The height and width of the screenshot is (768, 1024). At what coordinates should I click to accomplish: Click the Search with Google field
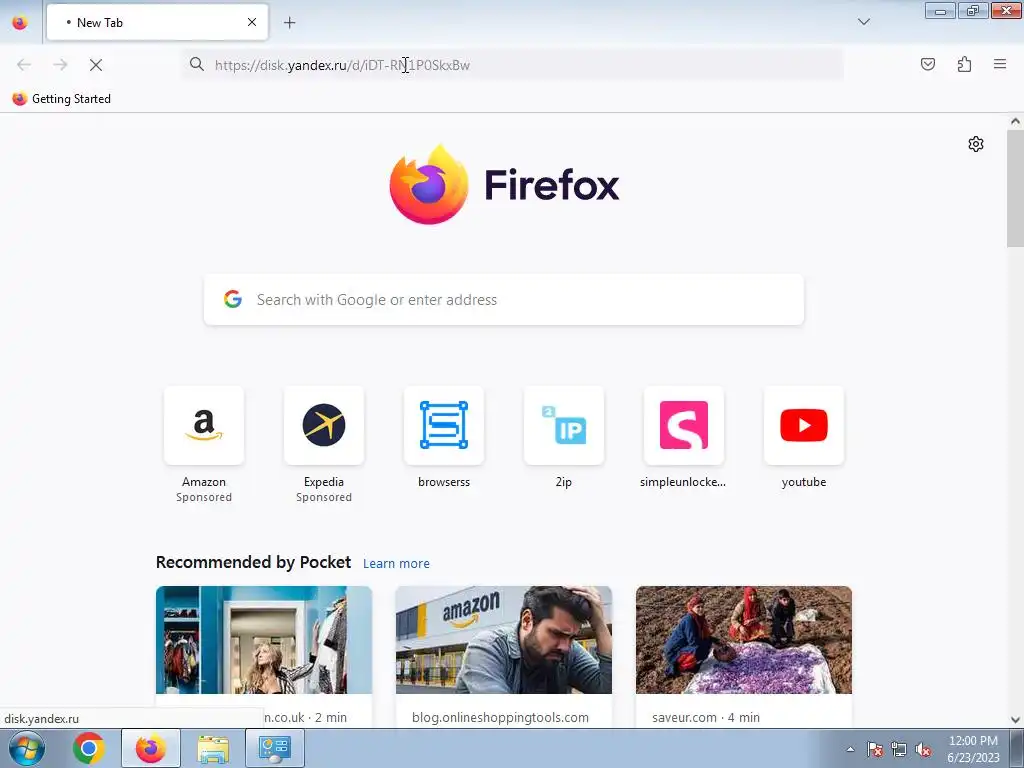pyautogui.click(x=504, y=300)
